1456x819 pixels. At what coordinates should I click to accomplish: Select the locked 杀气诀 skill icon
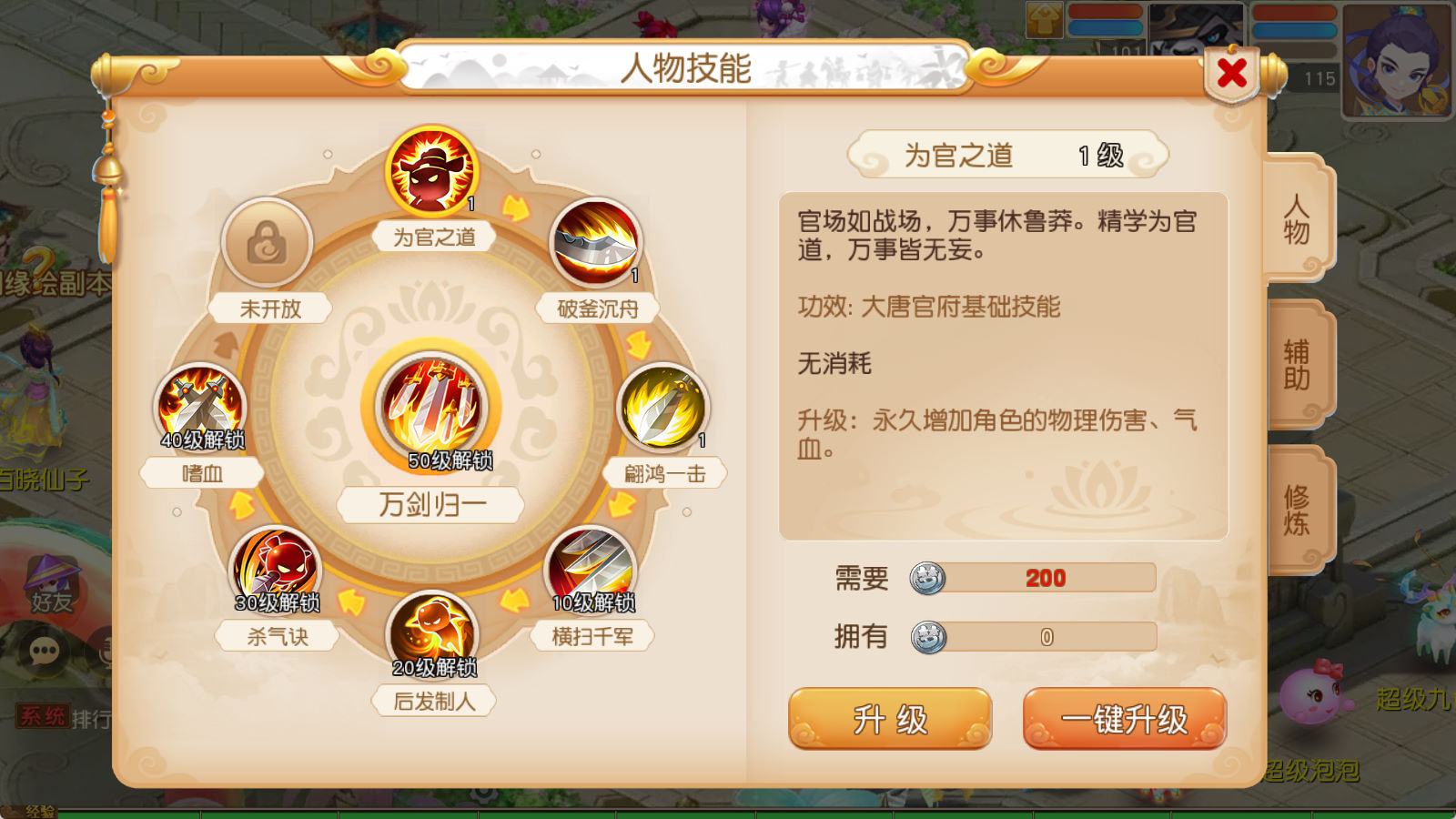[x=275, y=569]
